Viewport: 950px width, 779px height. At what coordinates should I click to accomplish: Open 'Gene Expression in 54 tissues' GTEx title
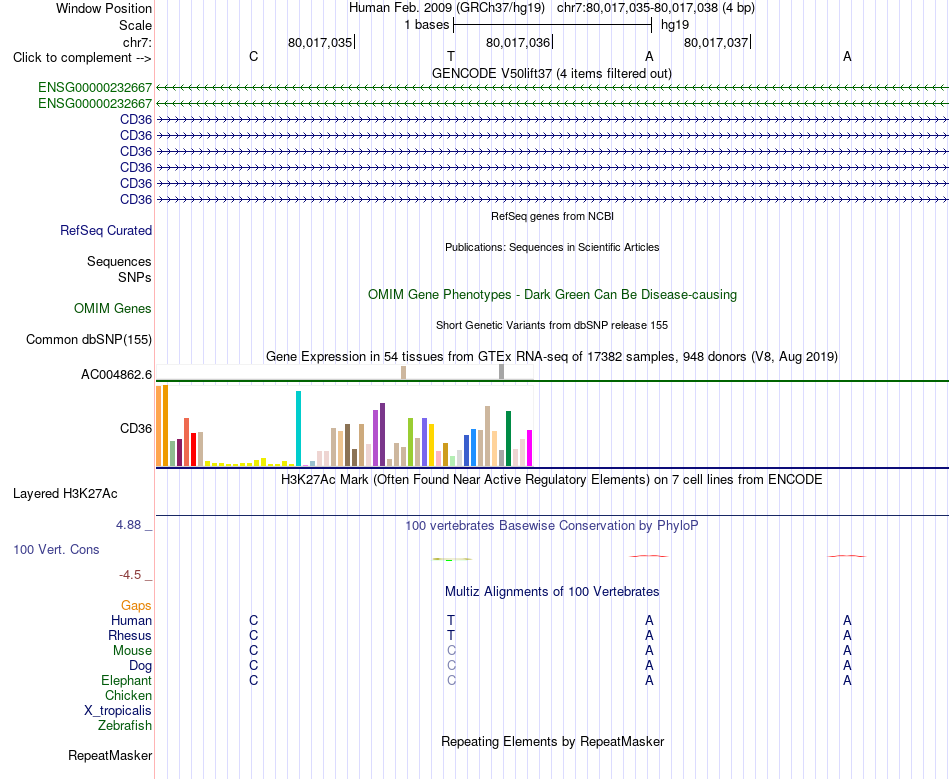pos(552,356)
